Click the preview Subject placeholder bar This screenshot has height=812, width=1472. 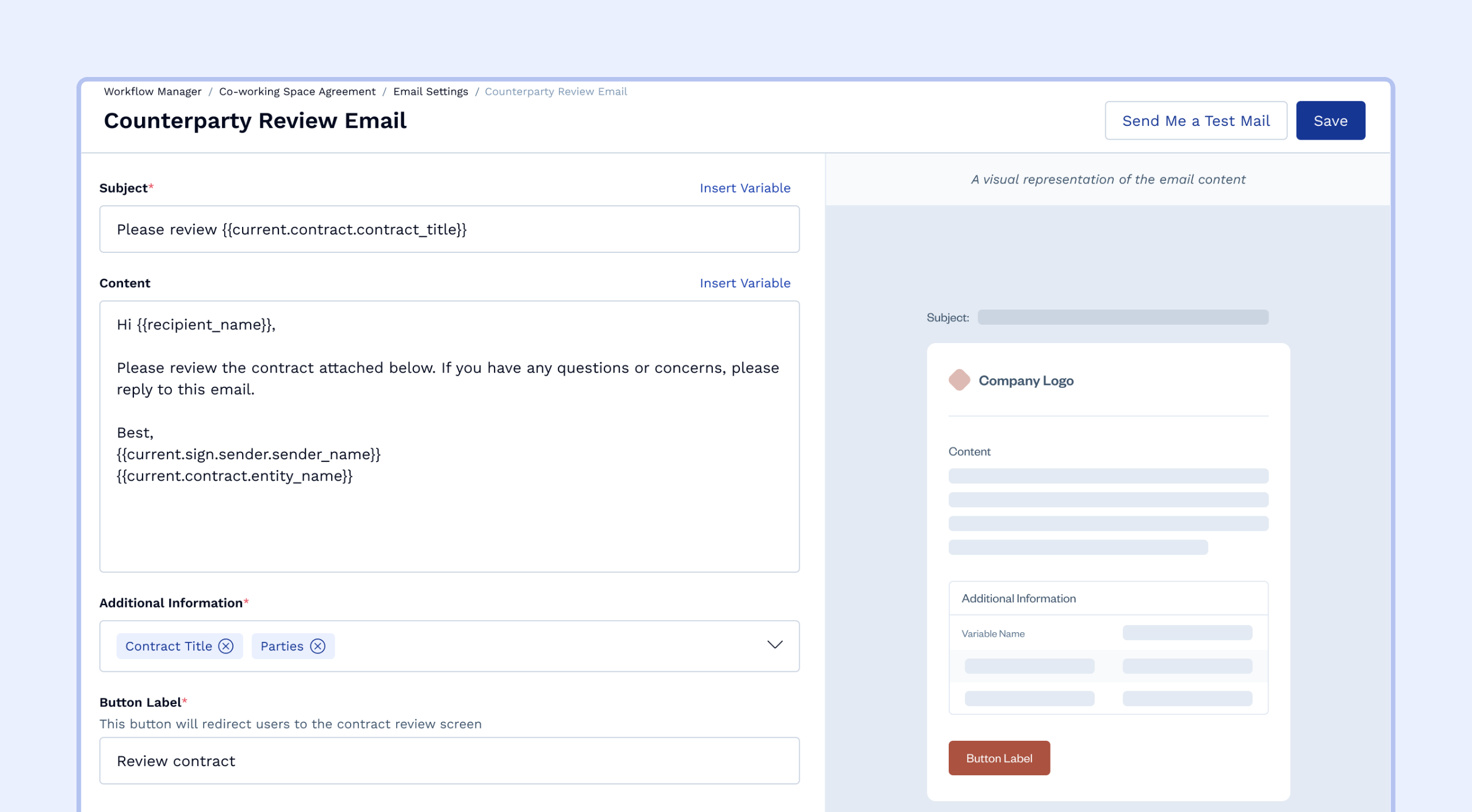point(1122,317)
